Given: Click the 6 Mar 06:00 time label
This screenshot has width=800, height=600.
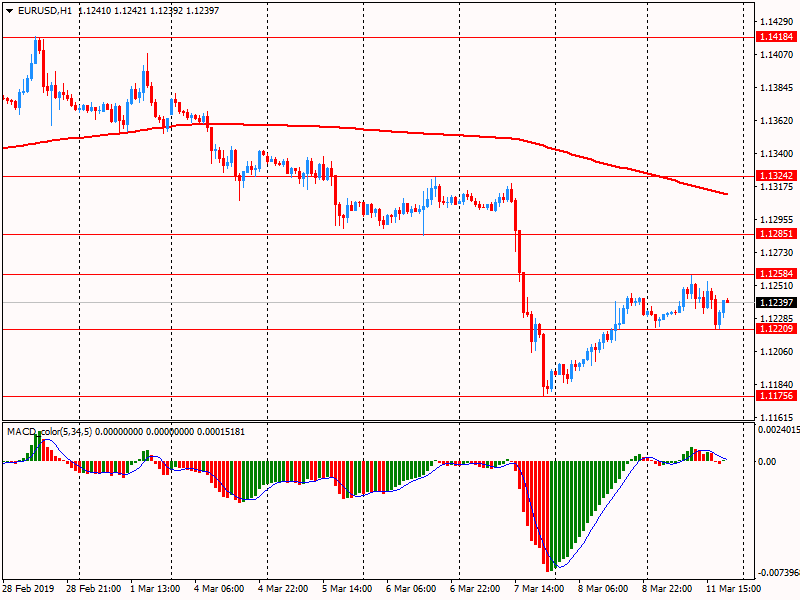Looking at the screenshot, I should pyautogui.click(x=411, y=588).
